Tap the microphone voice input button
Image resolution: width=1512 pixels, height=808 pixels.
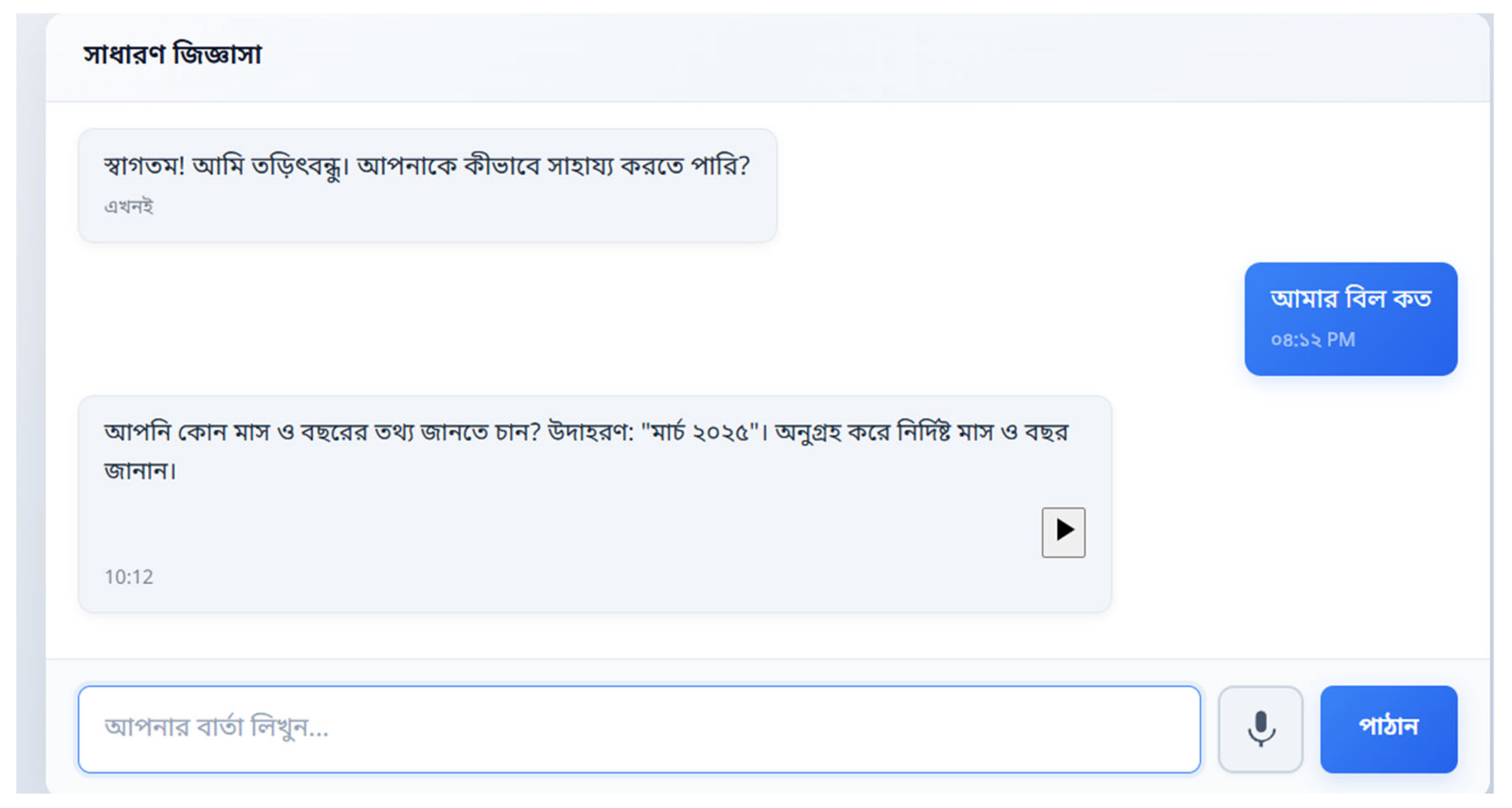point(1260,729)
